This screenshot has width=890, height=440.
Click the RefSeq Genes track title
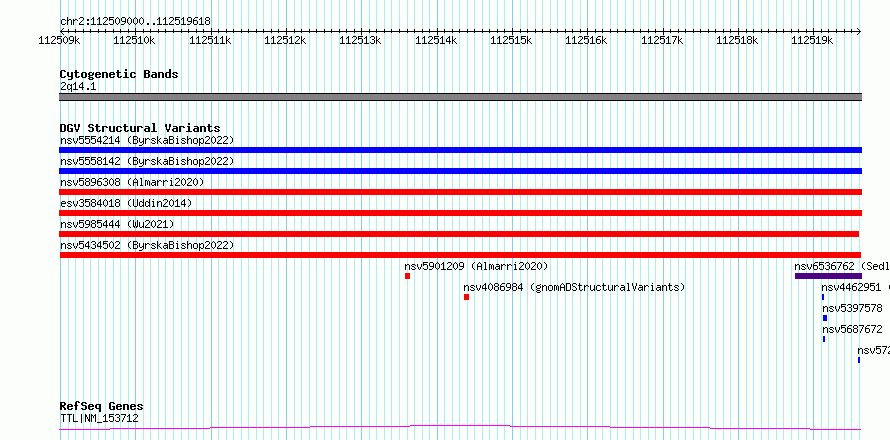click(x=102, y=407)
